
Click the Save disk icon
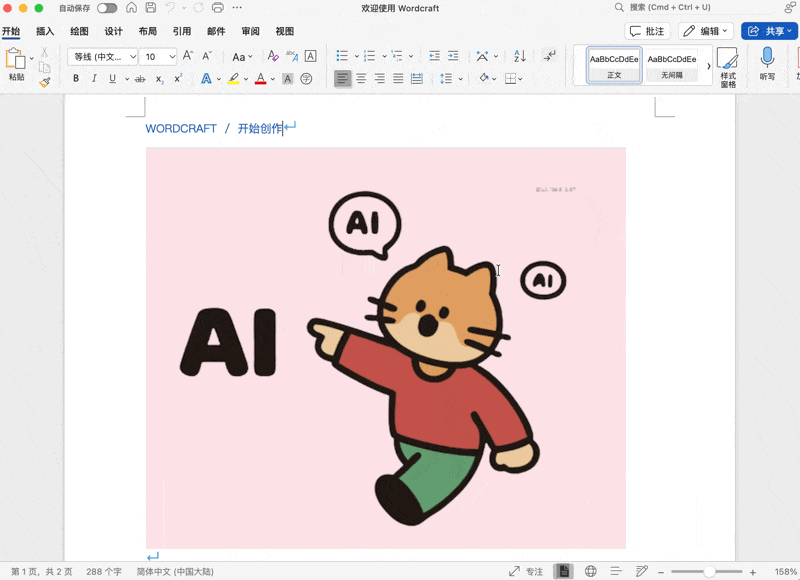[151, 8]
